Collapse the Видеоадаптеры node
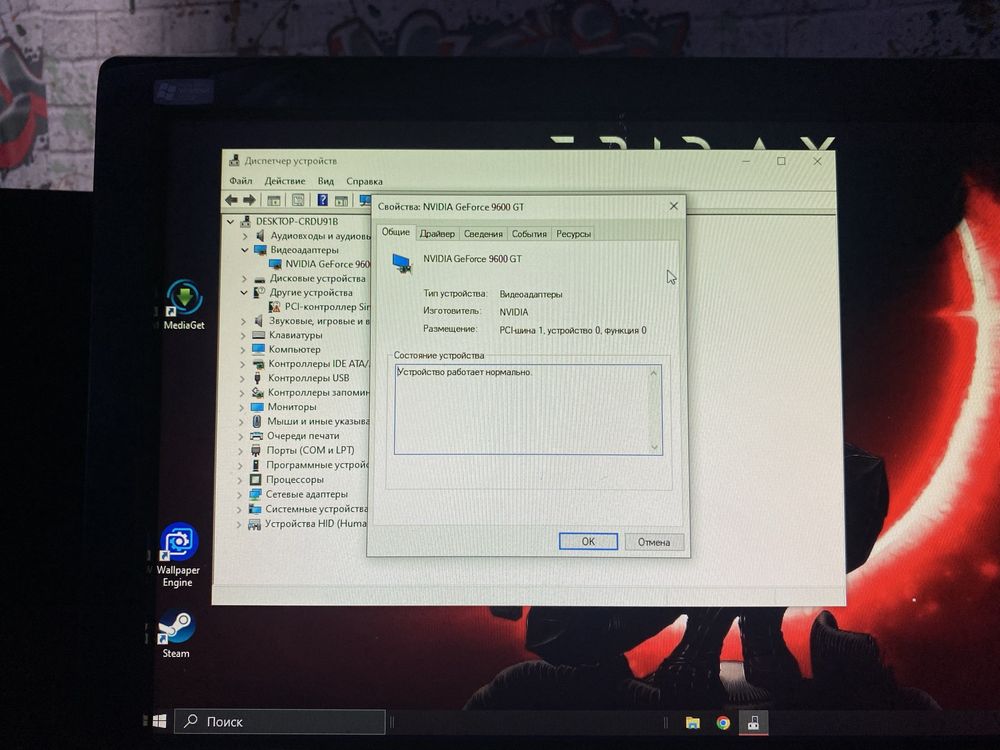Viewport: 1000px width, 750px height. pyautogui.click(x=244, y=250)
